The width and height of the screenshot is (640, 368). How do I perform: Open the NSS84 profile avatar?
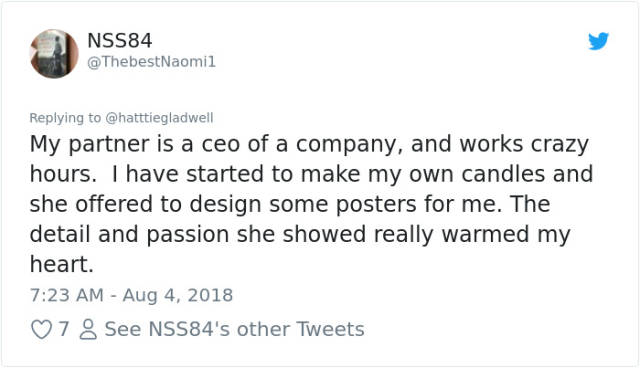[x=54, y=53]
